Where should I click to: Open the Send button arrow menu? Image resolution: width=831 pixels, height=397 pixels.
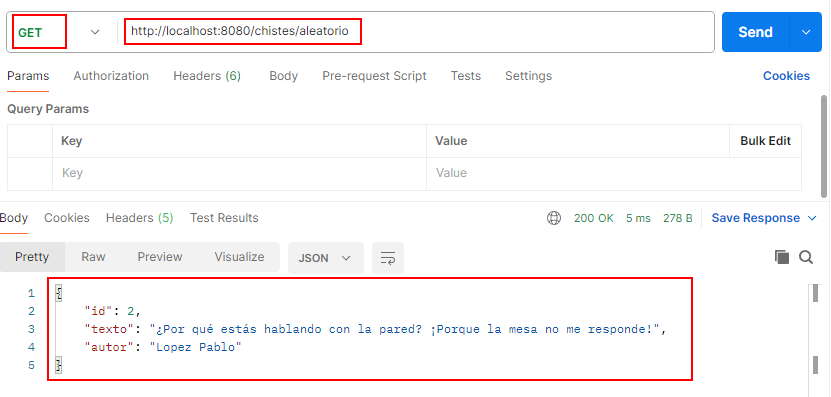point(806,32)
